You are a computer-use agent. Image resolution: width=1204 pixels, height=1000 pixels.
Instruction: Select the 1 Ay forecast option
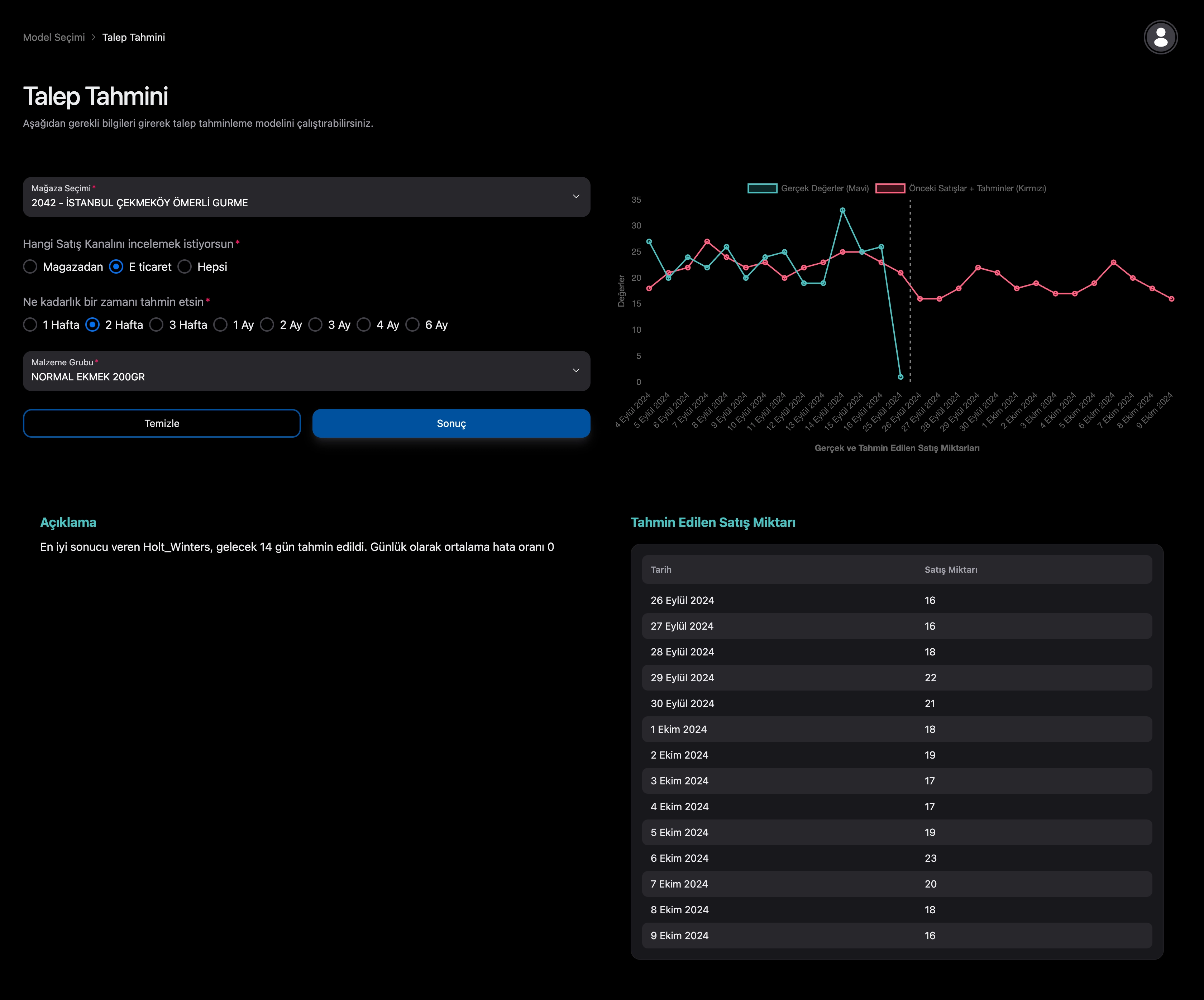point(221,325)
